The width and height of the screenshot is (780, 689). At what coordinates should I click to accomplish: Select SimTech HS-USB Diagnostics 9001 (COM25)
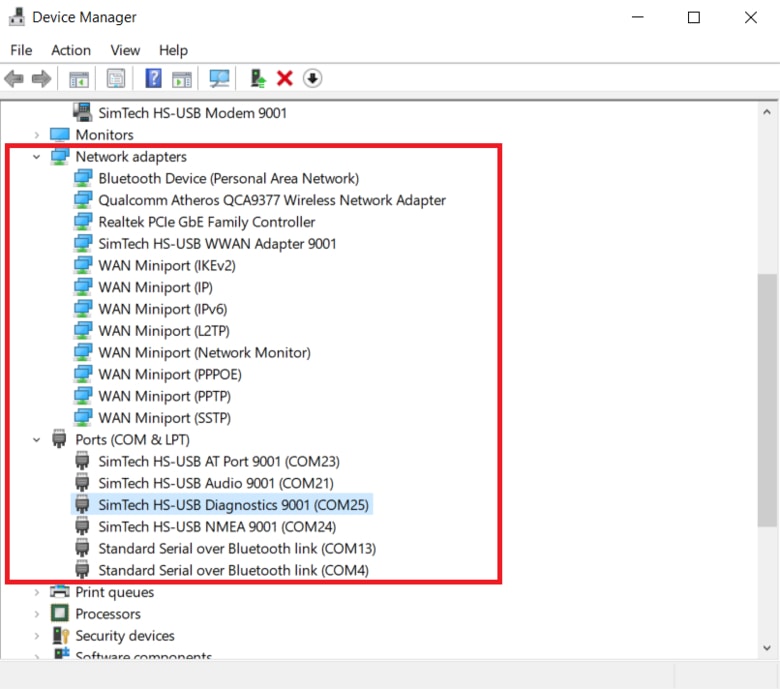click(233, 505)
